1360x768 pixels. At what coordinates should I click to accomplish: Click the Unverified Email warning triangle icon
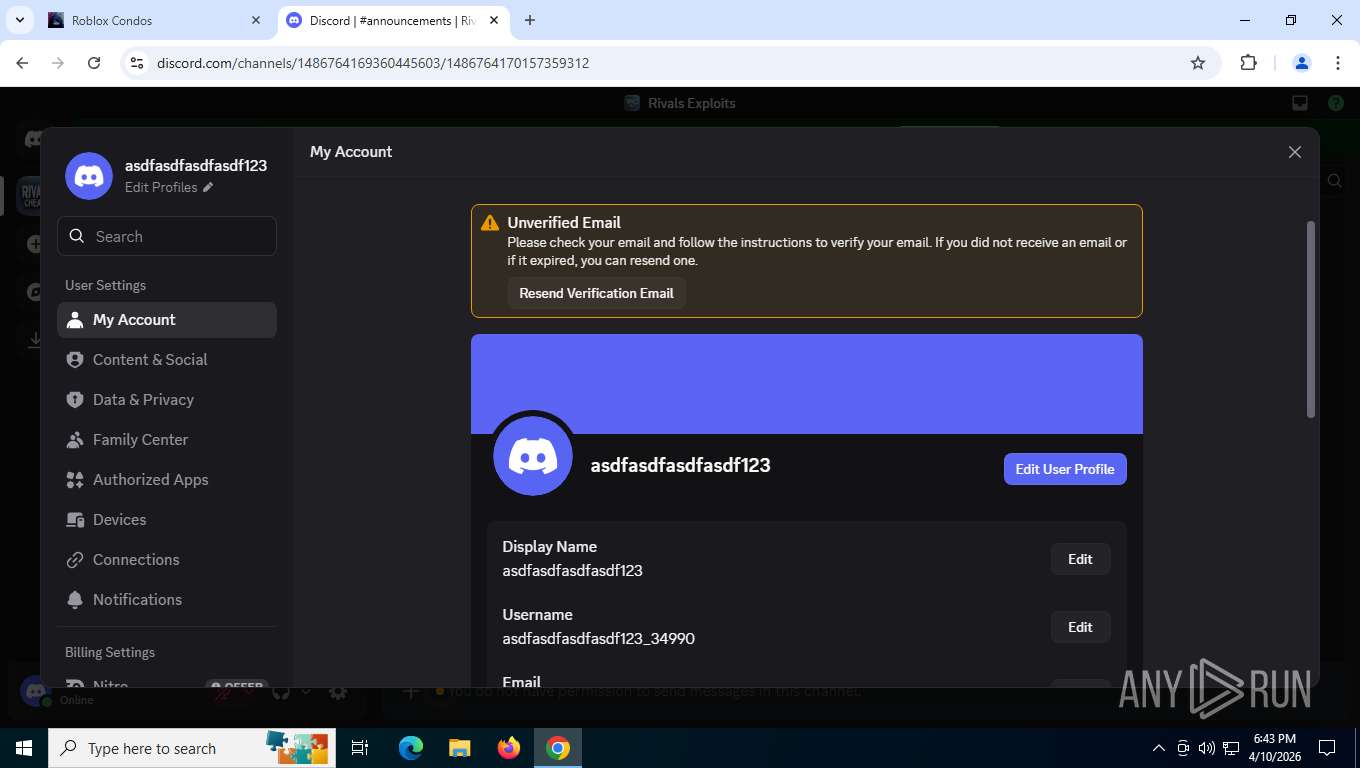tap(490, 223)
